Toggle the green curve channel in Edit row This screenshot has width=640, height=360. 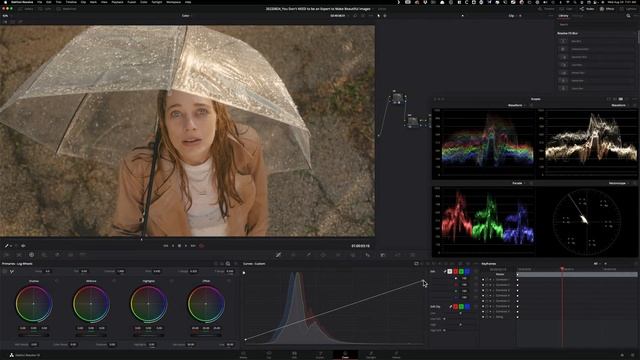(x=461, y=271)
